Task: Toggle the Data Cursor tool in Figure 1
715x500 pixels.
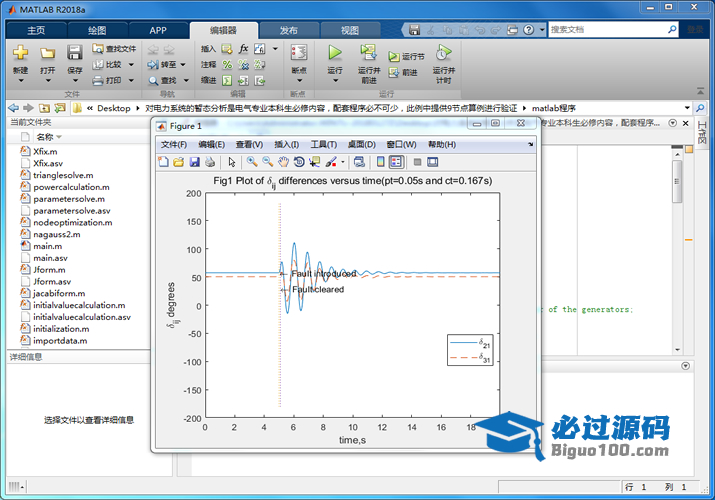Action: pyautogui.click(x=315, y=162)
